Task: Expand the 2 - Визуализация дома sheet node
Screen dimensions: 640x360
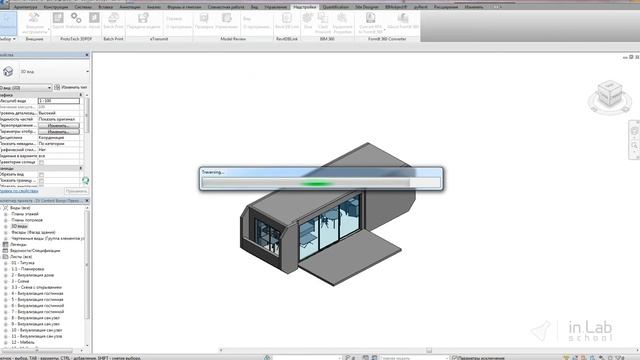Action: coord(6,275)
